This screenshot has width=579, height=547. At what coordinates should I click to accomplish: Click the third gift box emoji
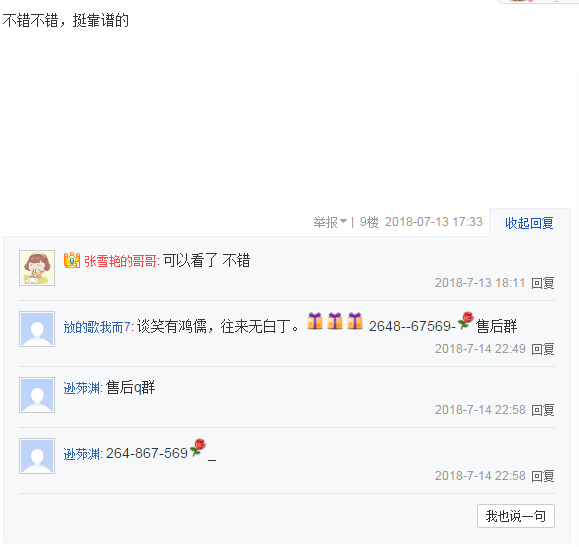pyautogui.click(x=355, y=321)
